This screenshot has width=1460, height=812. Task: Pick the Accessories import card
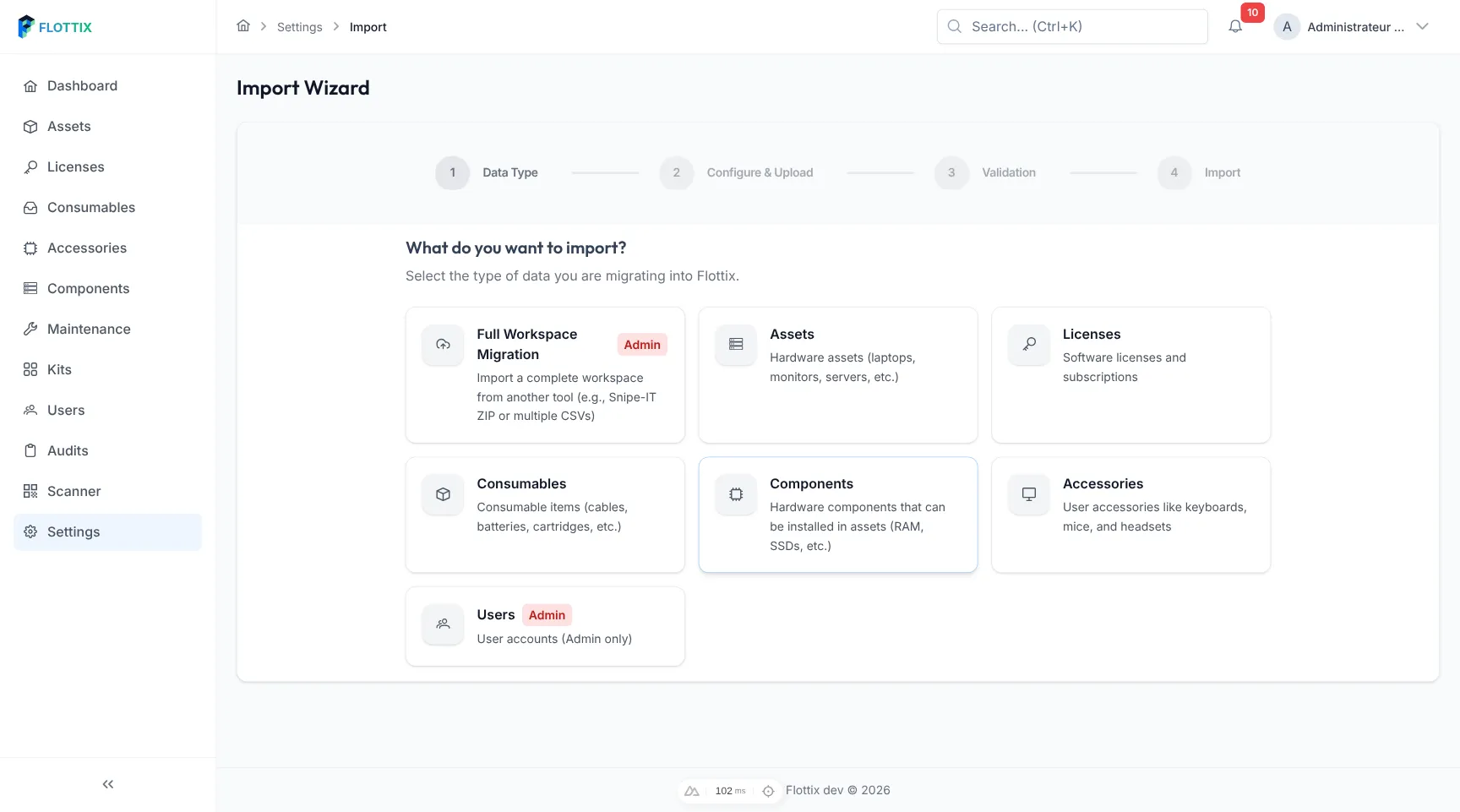tap(1131, 515)
